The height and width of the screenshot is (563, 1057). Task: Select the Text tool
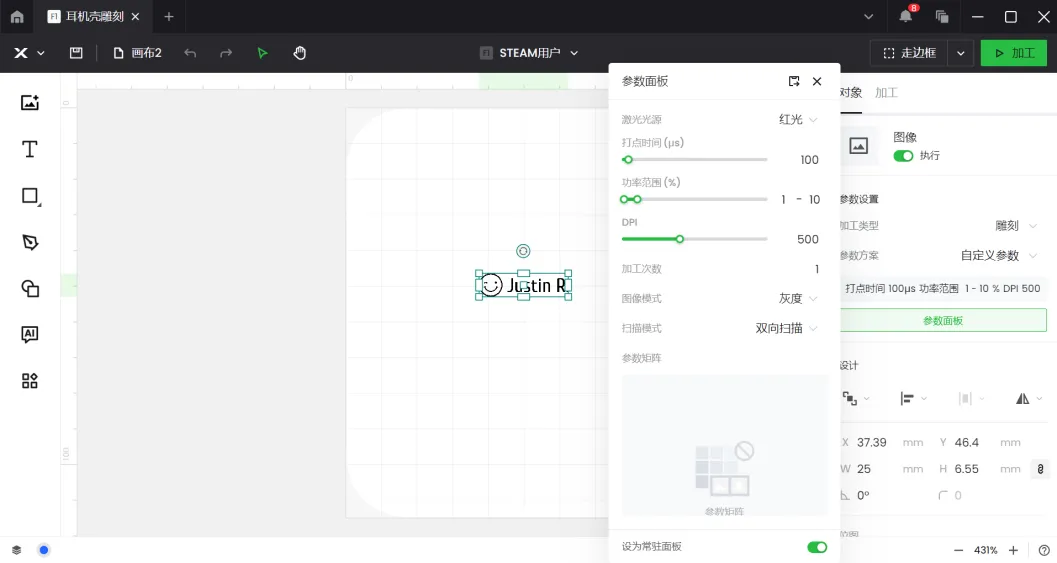[x=30, y=149]
